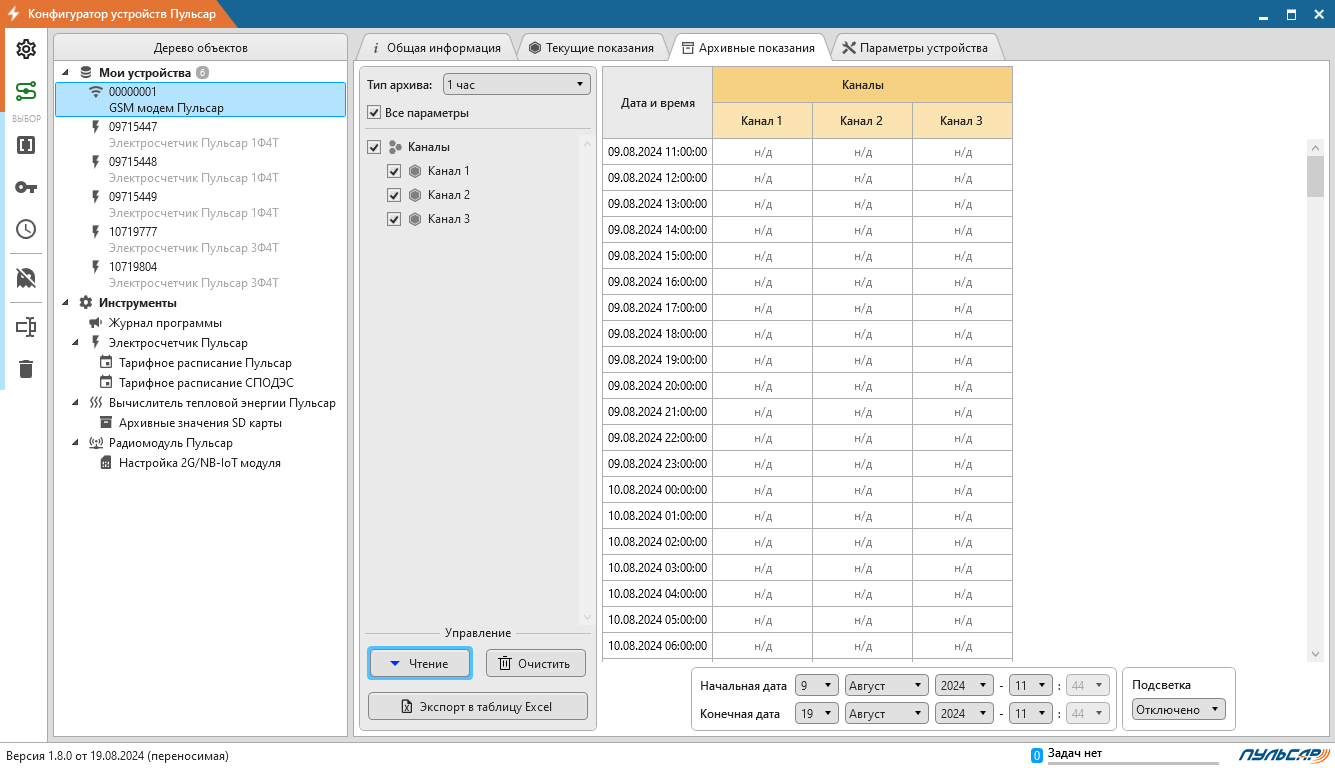Collapse the Электросчетчик Пульсар tools node

pyautogui.click(x=76, y=343)
